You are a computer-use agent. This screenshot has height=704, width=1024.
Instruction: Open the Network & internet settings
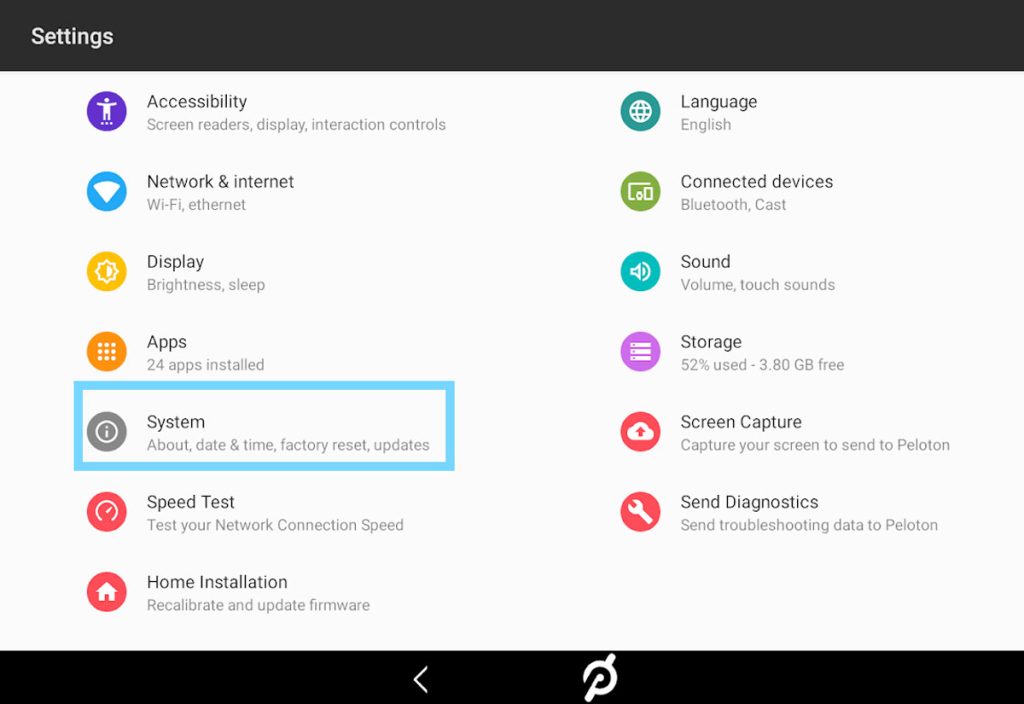(x=264, y=192)
